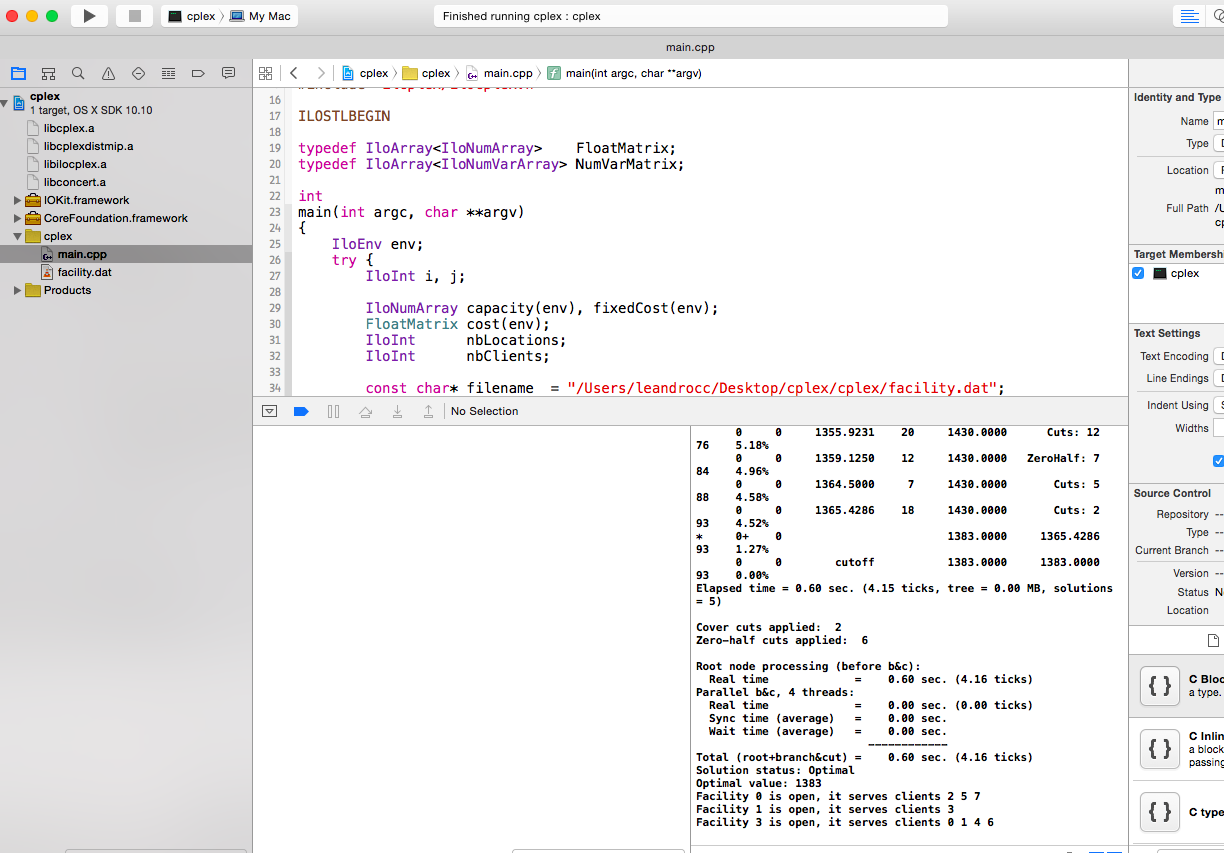This screenshot has width=1224, height=853.
Task: Select My Mac destination in toolbar
Action: (x=260, y=16)
